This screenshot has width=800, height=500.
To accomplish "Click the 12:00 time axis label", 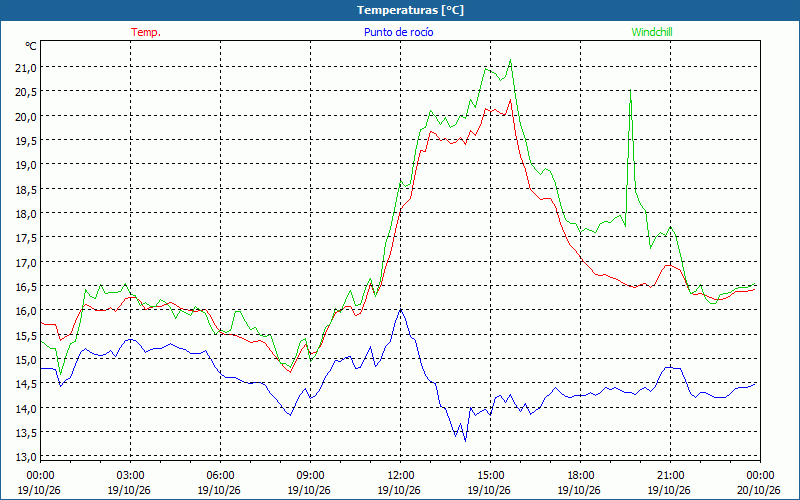I will click(401, 476).
